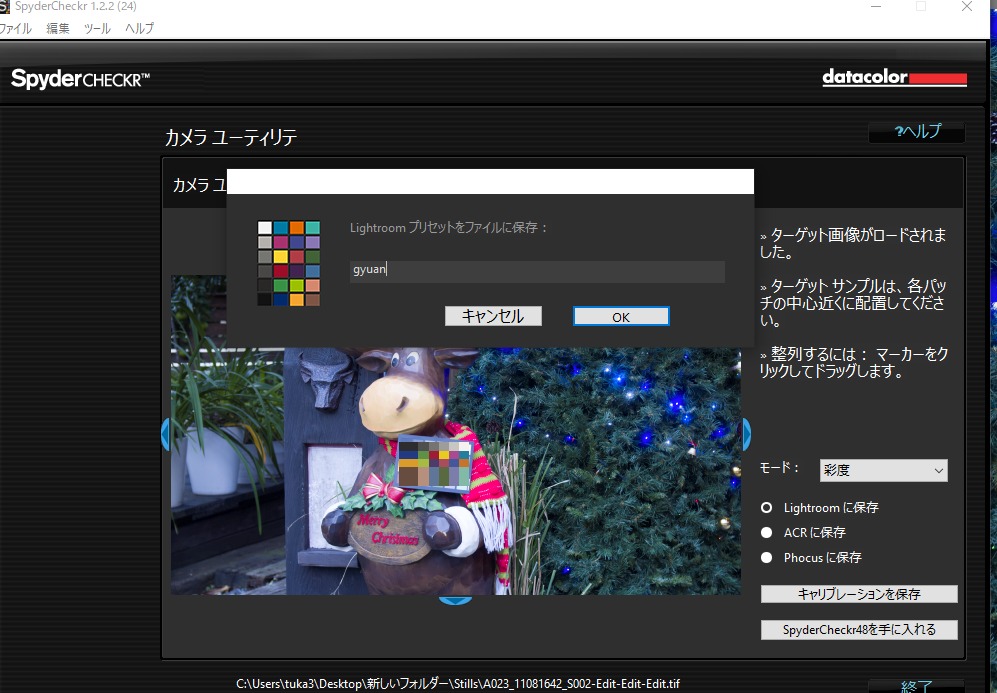Screen dimensions: 997x693
Task: Click the left blue arrow beside the photo
Action: click(166, 434)
